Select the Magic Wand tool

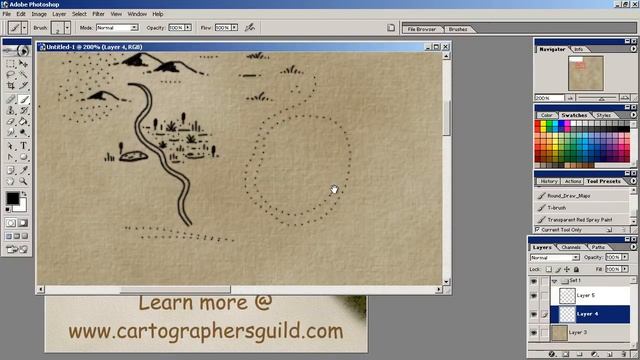[23, 75]
